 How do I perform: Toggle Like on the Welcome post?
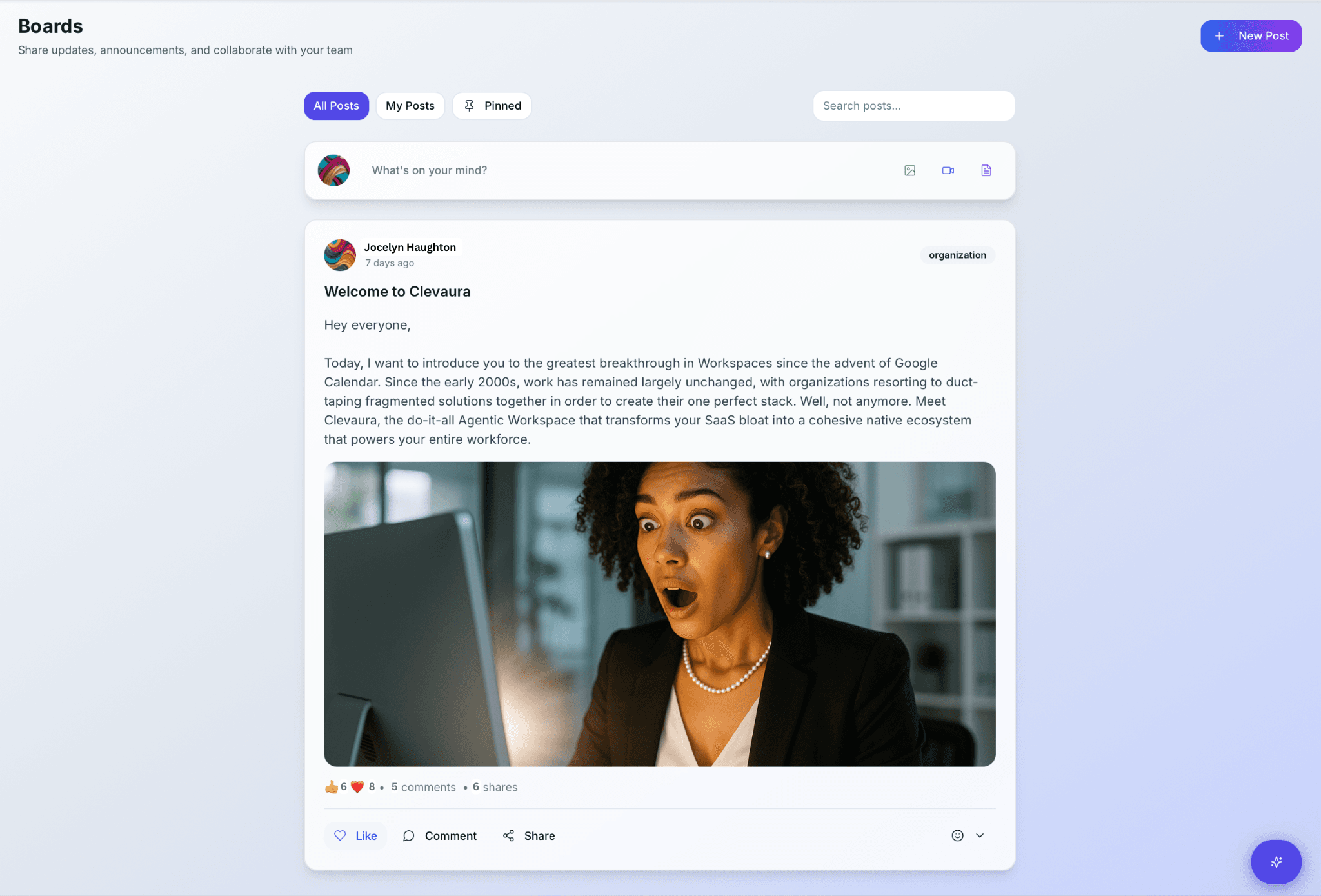355,835
